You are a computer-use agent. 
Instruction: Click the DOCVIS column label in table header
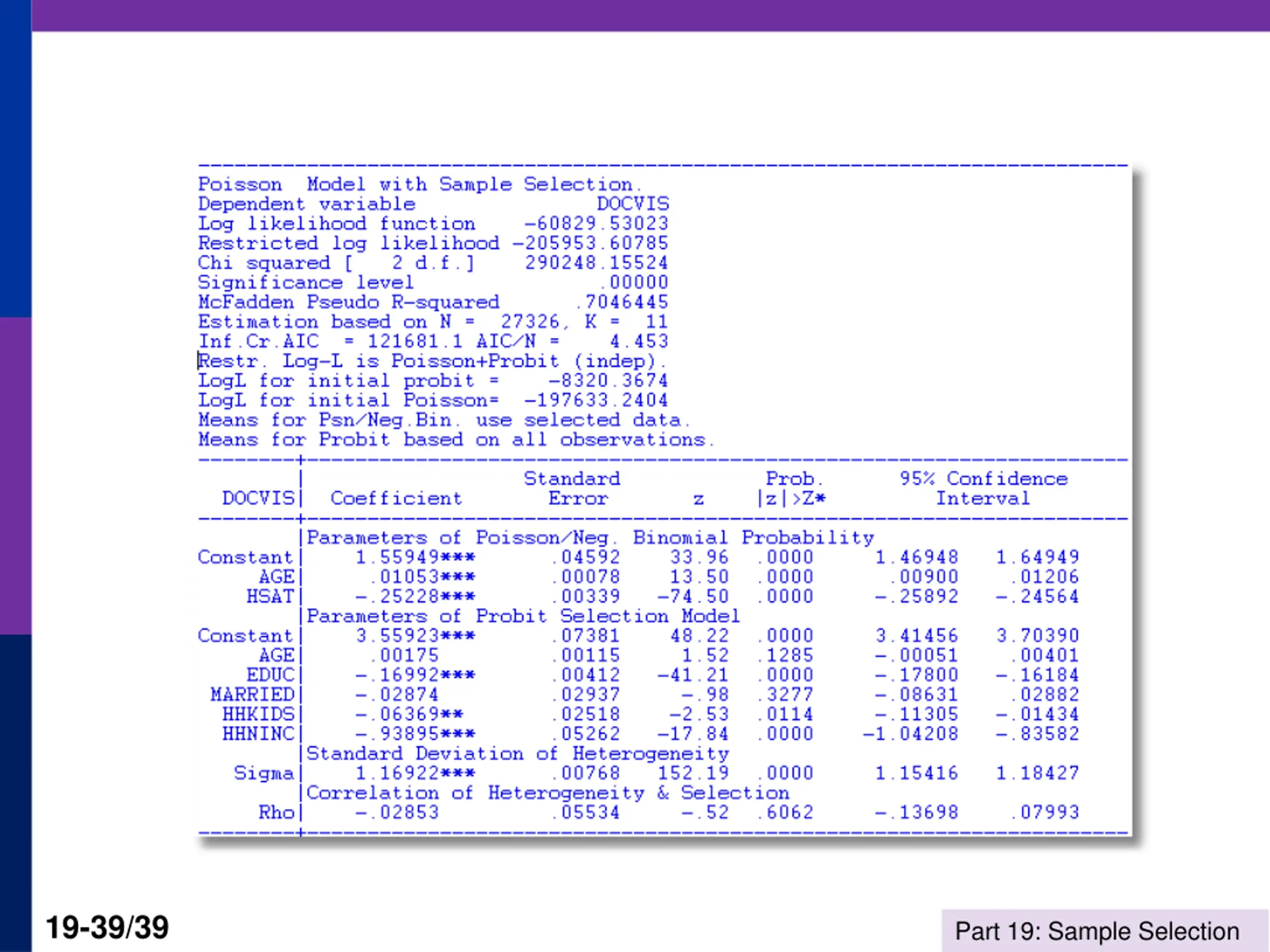258,498
